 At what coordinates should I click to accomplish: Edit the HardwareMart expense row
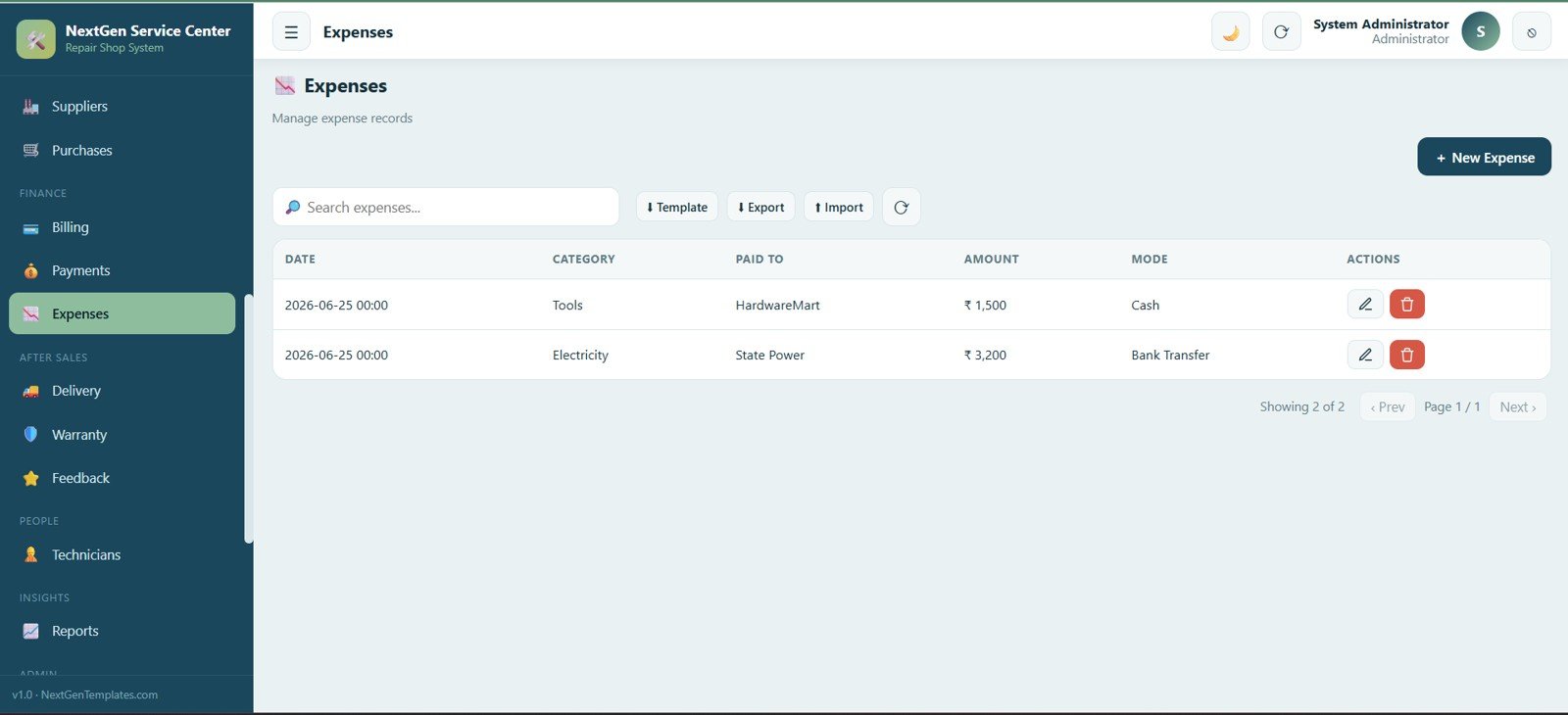pyautogui.click(x=1365, y=305)
